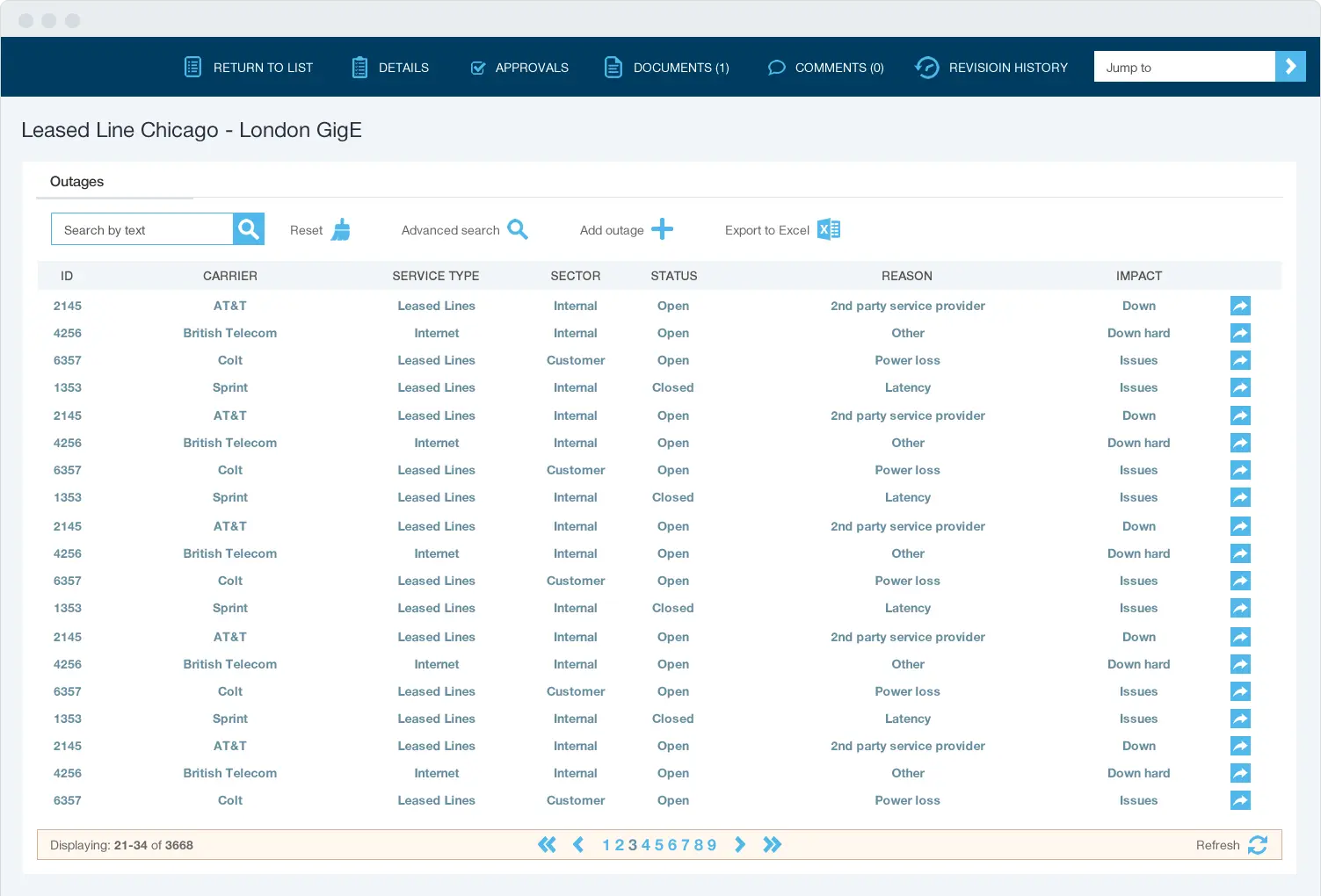Click in the Search by text field

click(x=142, y=230)
